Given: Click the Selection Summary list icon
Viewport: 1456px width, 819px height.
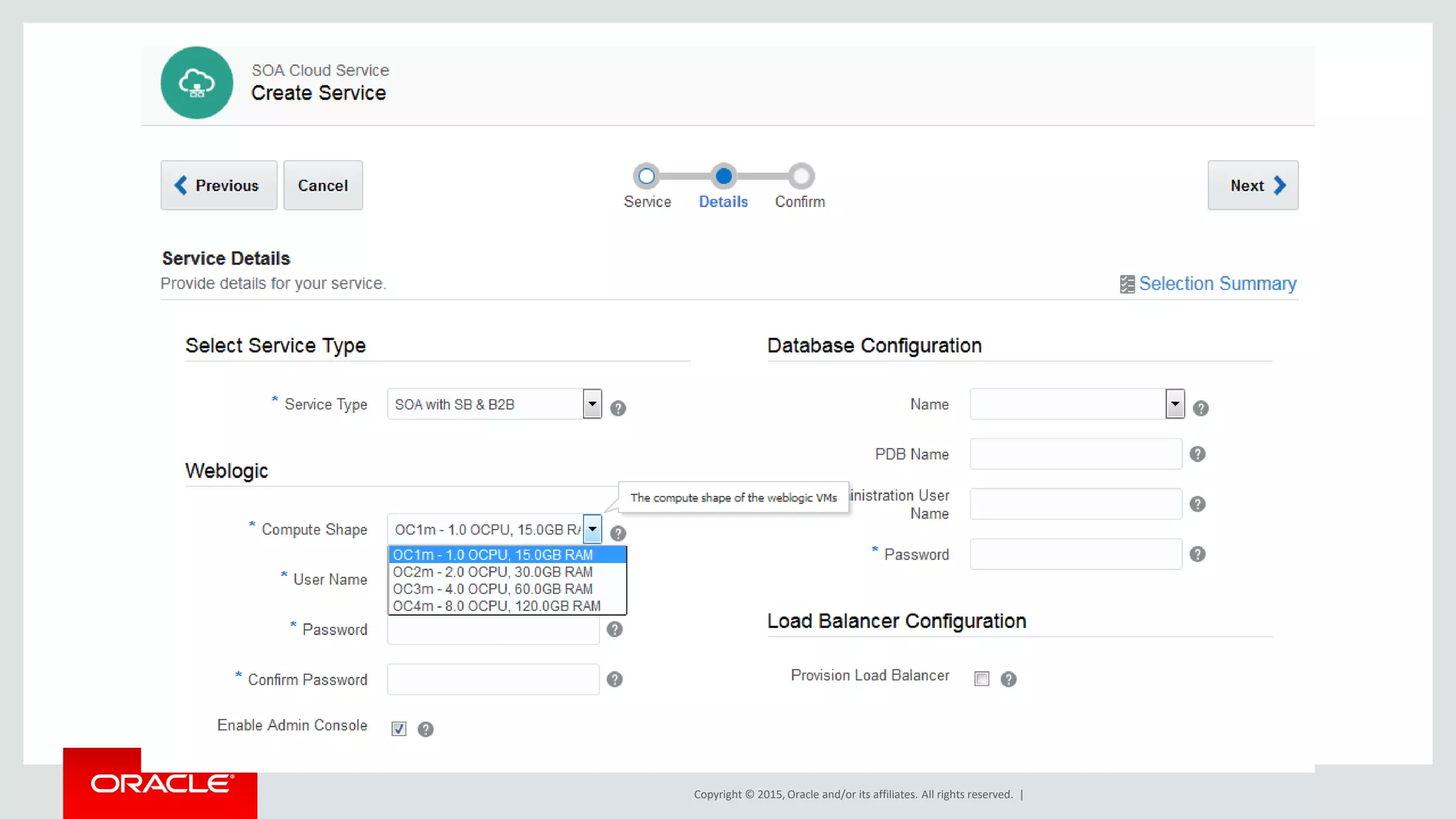Looking at the screenshot, I should click(x=1127, y=284).
